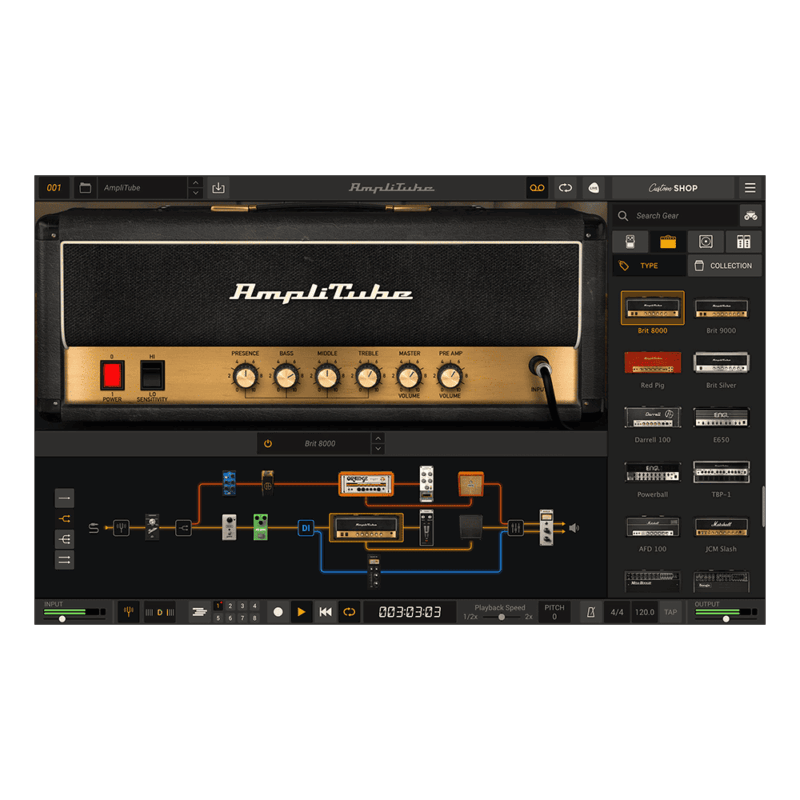This screenshot has width=800, height=800.
Task: Switch to previous amp model arrow
Action: (378, 438)
